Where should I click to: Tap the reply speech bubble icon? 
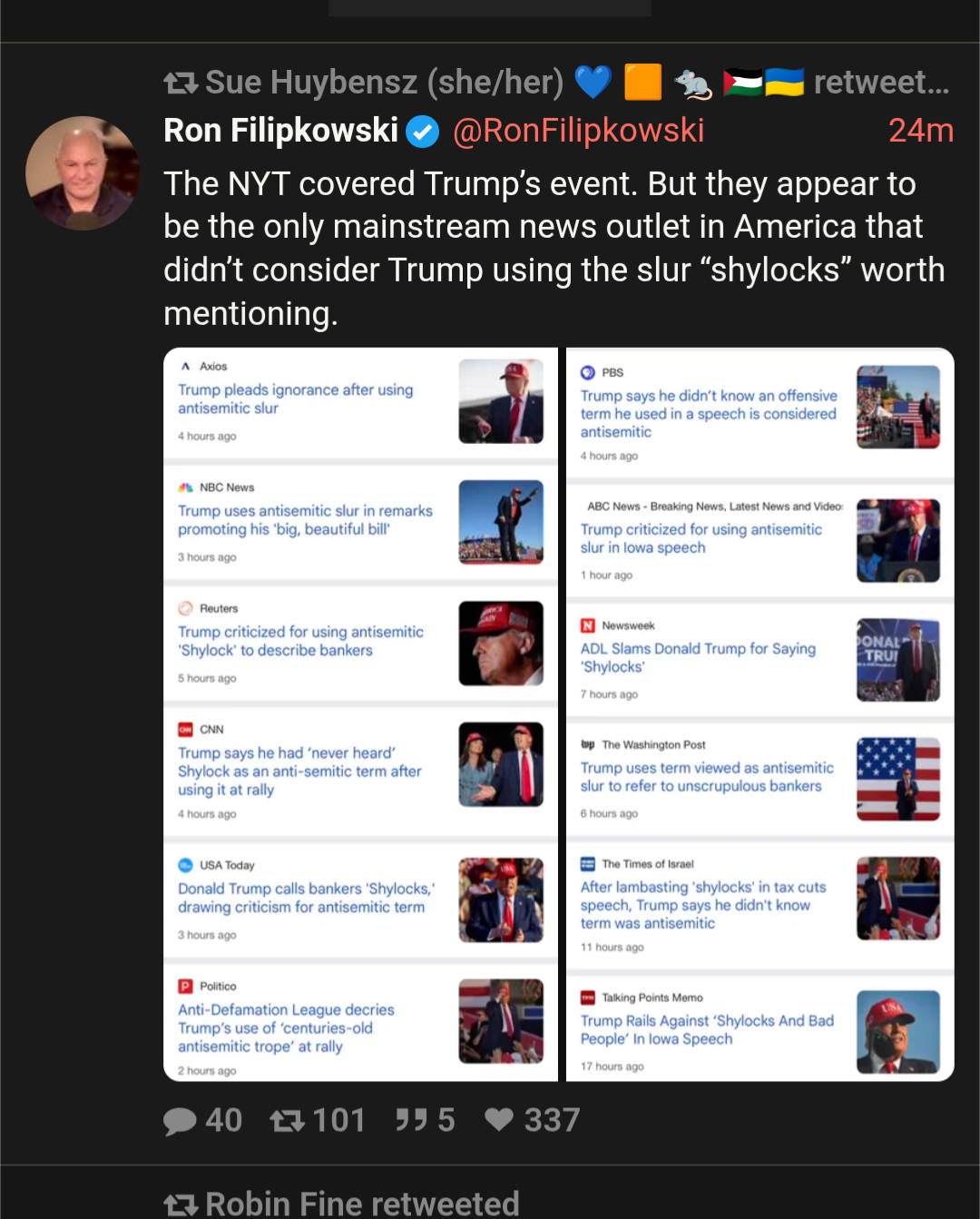pos(180,1121)
